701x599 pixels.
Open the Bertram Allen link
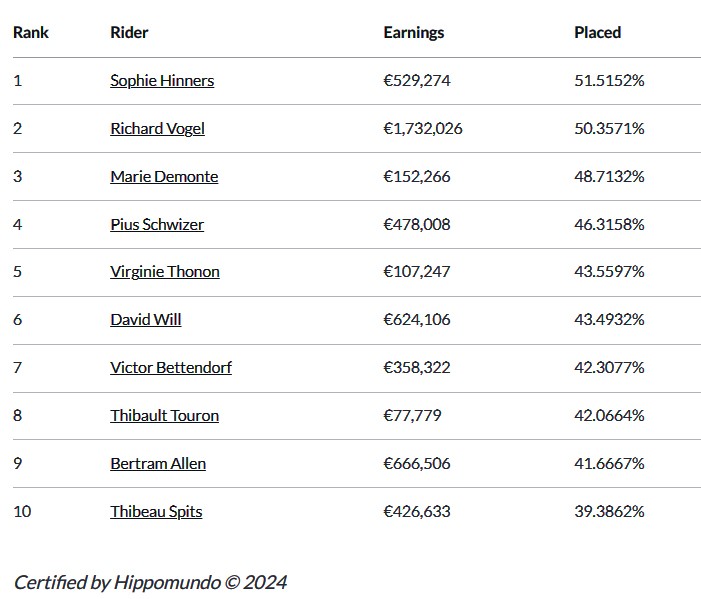158,464
